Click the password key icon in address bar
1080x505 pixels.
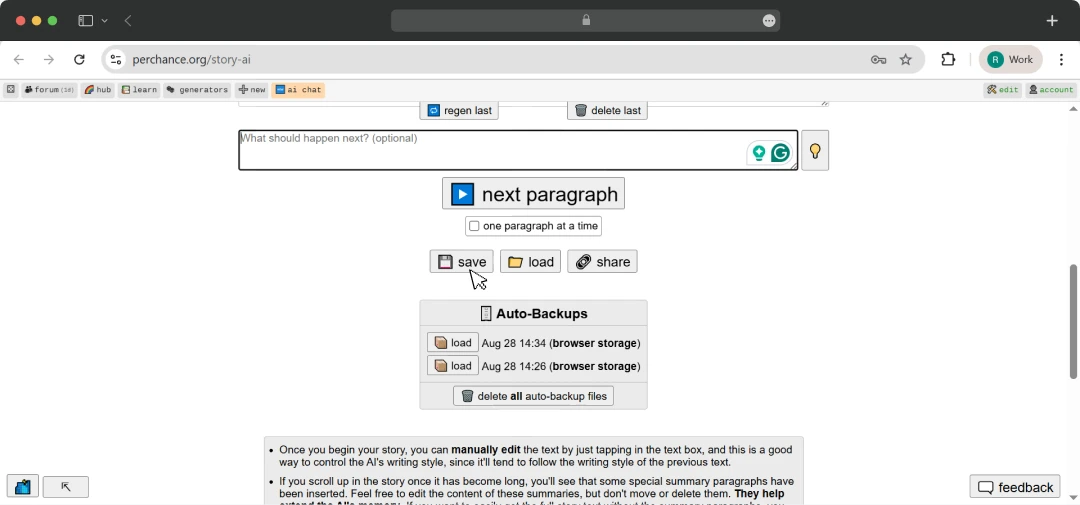[878, 60]
